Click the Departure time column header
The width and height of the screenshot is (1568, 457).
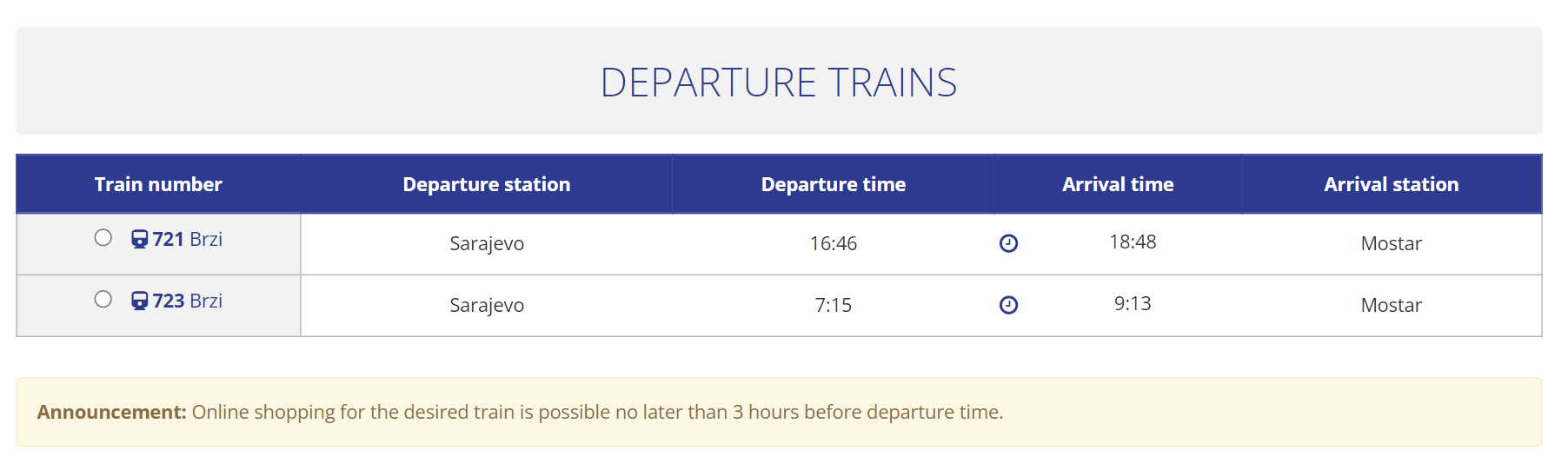(833, 184)
